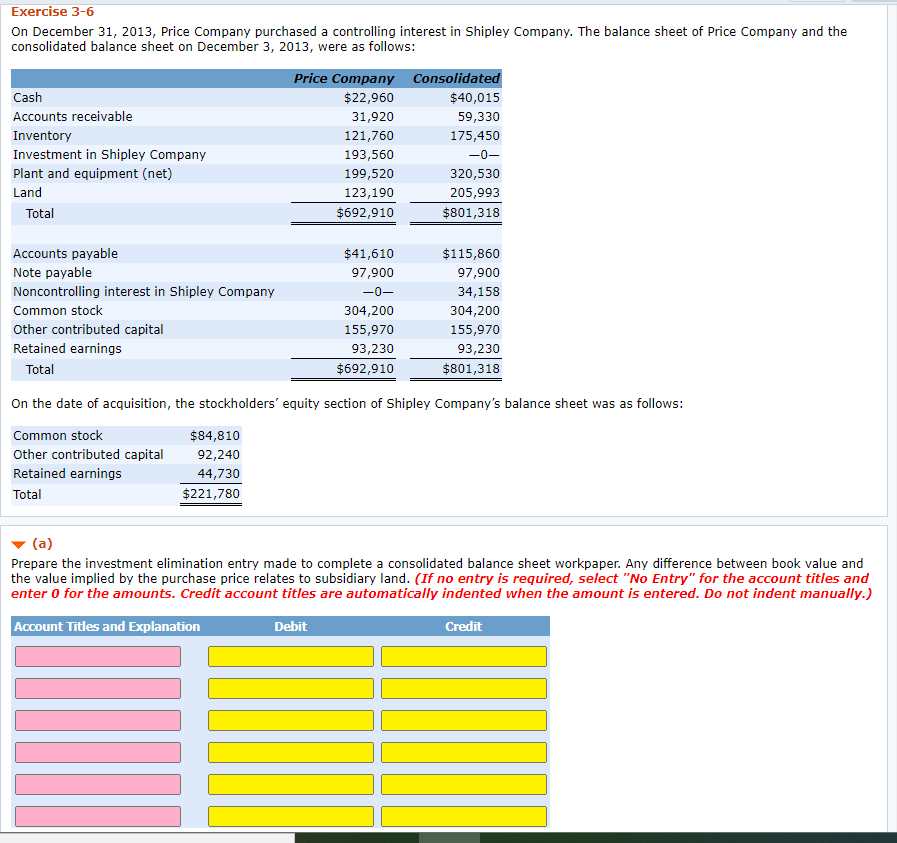Open the second account title dropdown
The height and width of the screenshot is (843, 897).
click(98, 688)
